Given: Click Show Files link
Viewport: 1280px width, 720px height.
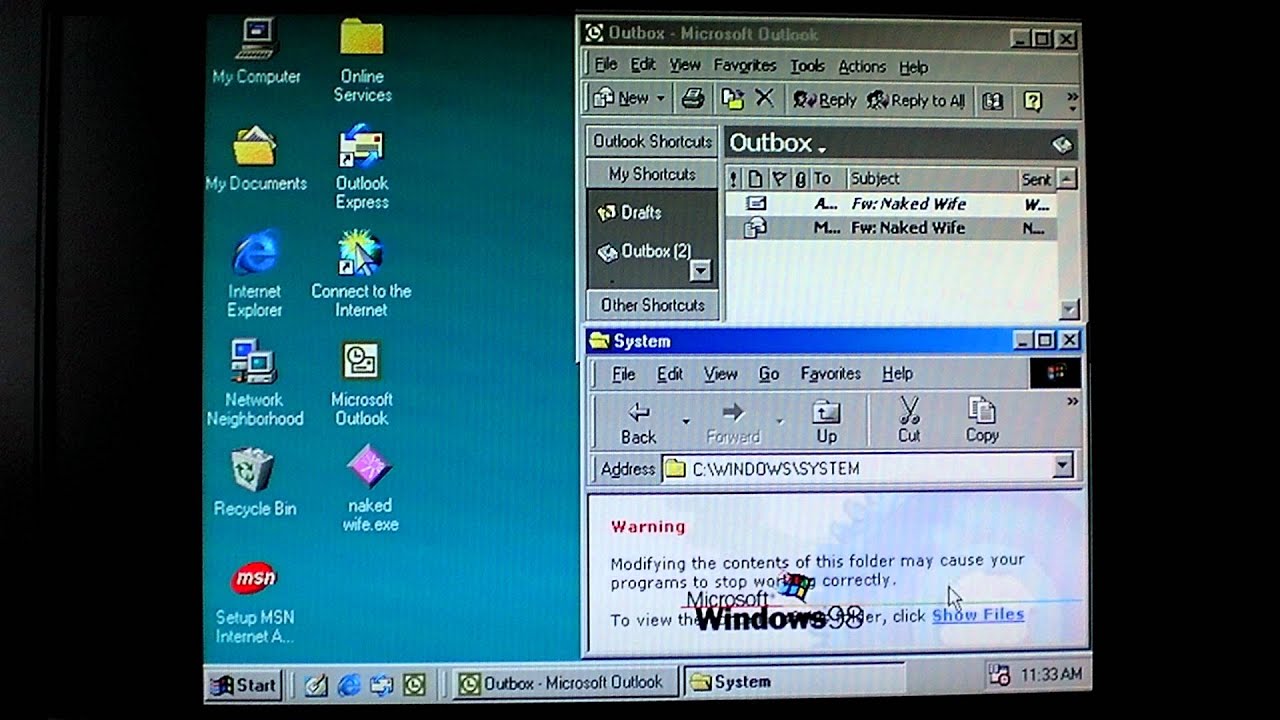Looking at the screenshot, I should click(977, 614).
